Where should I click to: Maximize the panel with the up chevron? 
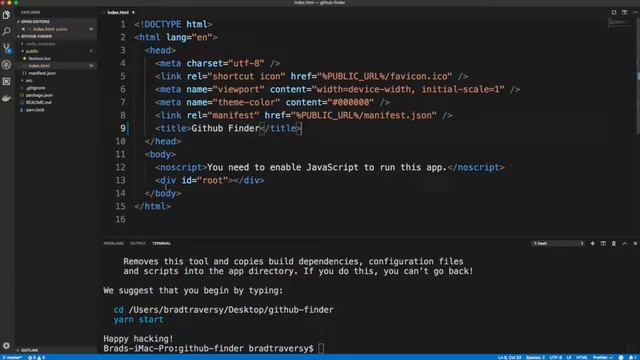[624, 243]
